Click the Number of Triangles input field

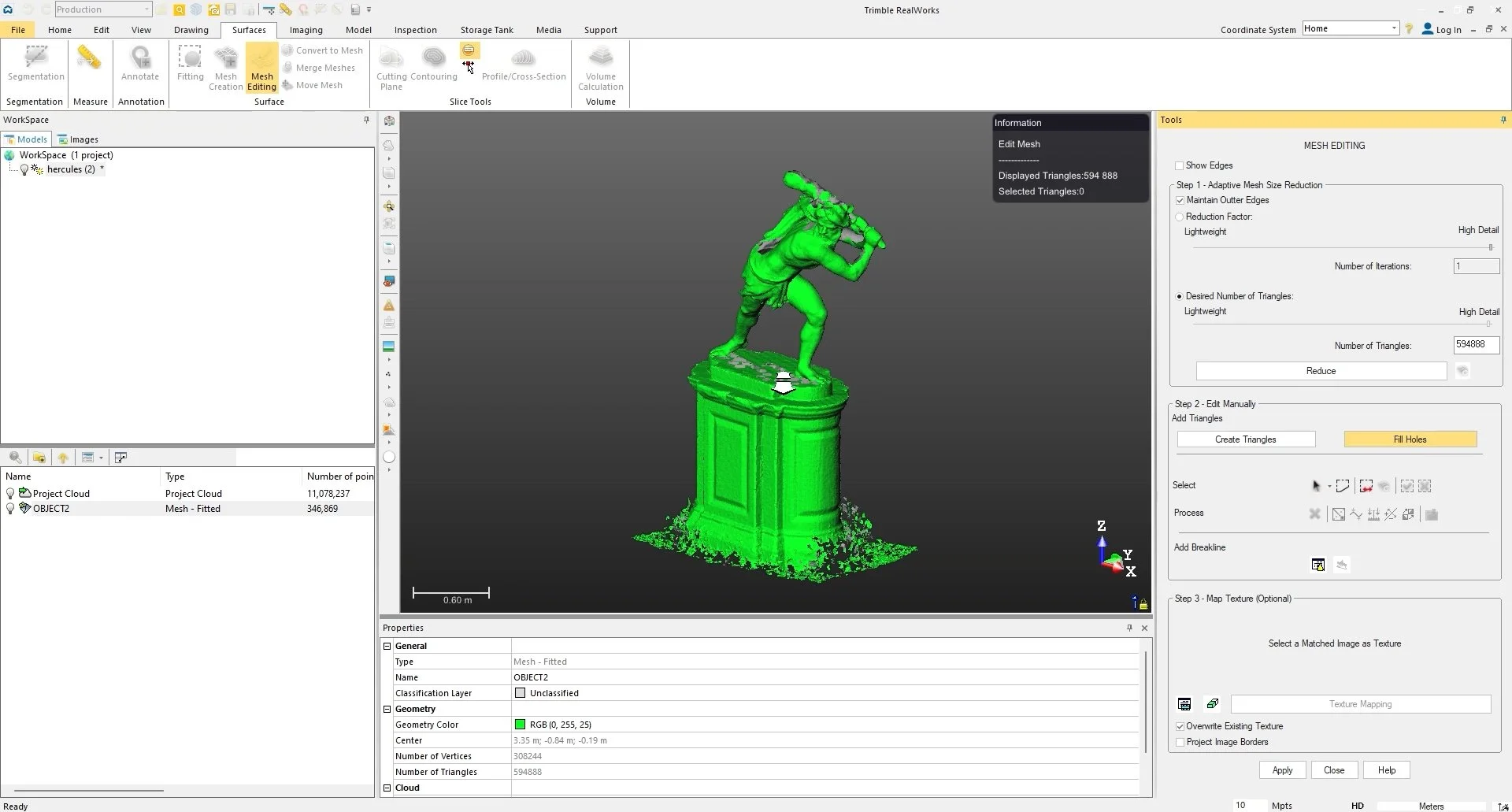pos(1477,345)
